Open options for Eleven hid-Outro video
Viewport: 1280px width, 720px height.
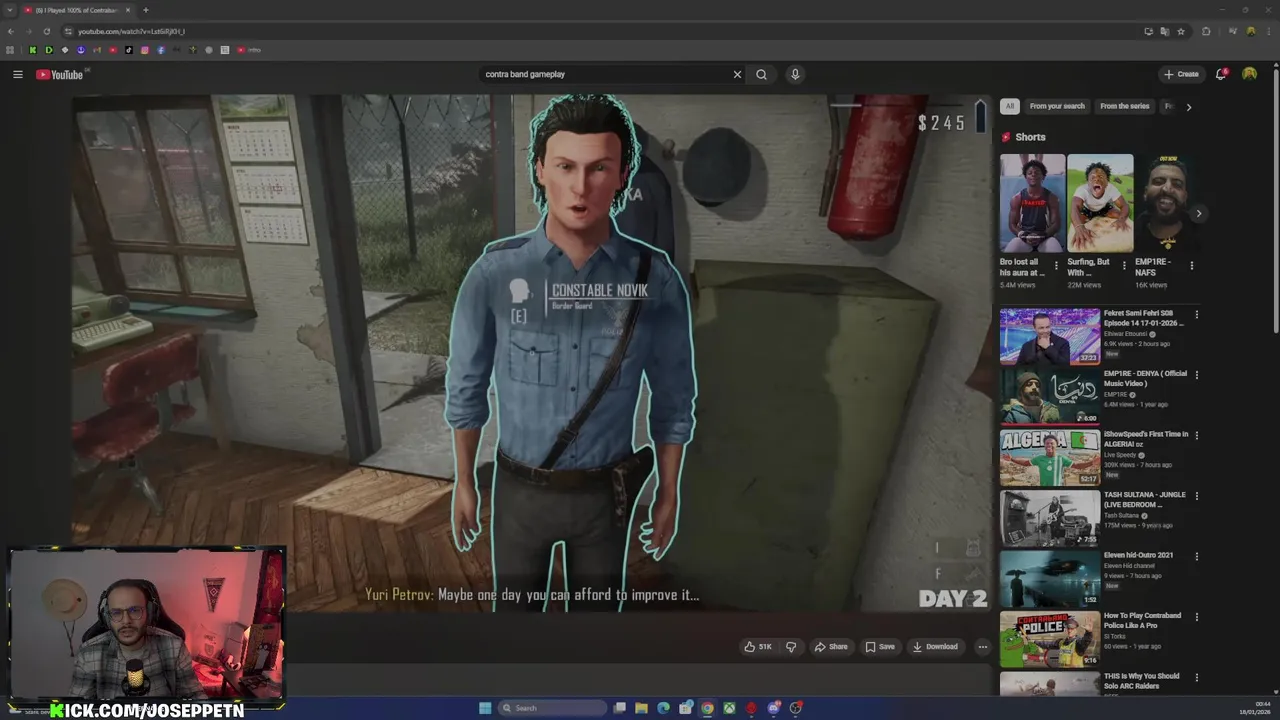coord(1196,556)
